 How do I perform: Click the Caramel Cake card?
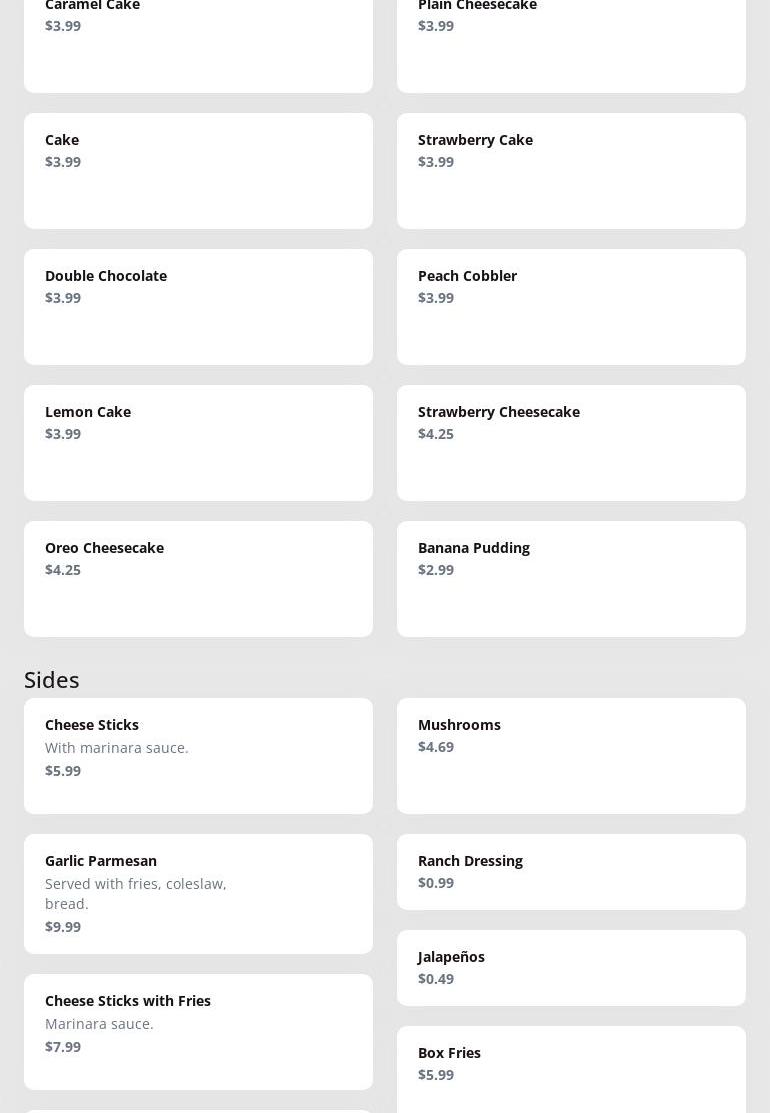(x=198, y=45)
